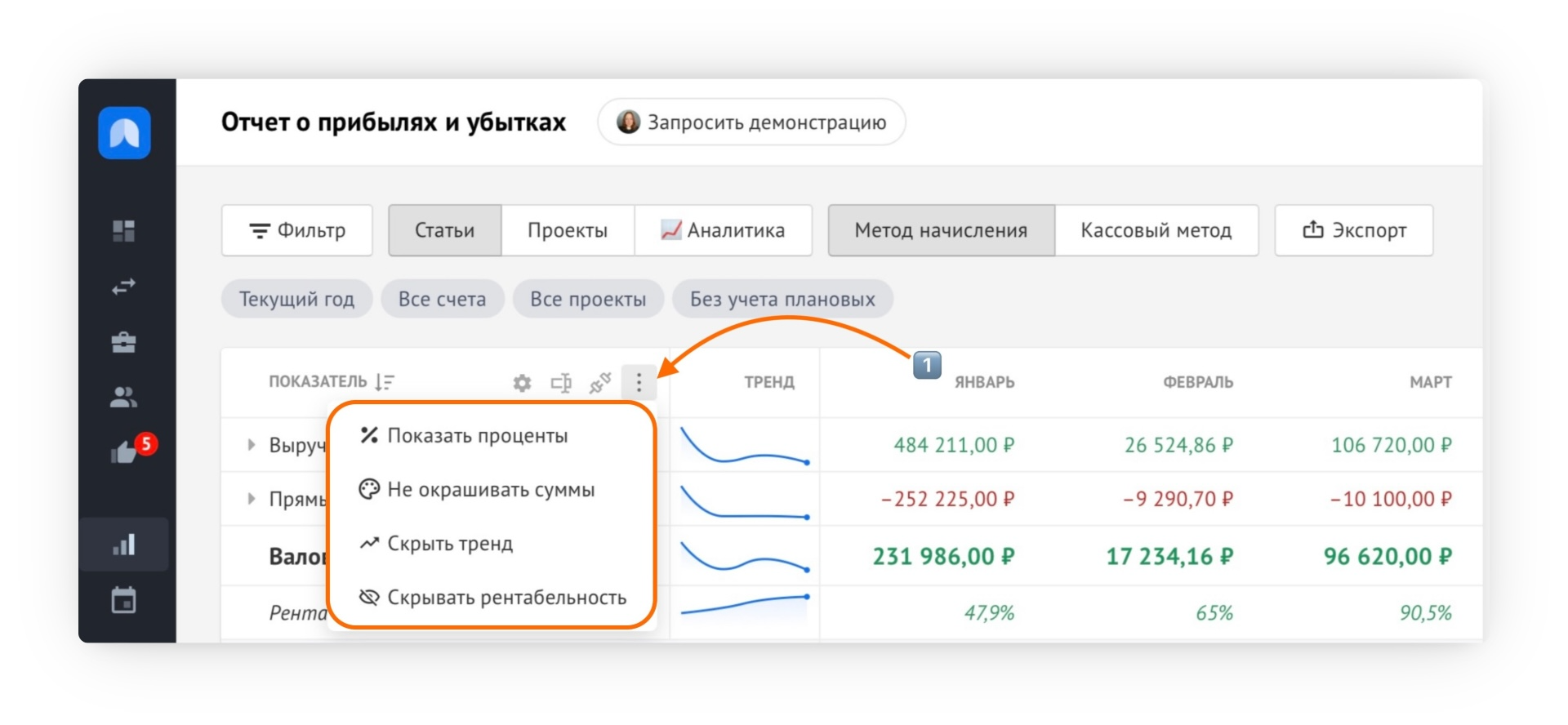This screenshot has width=1568, height=725.
Task: Expand the "Выручка" row arrow
Action: coord(252,445)
